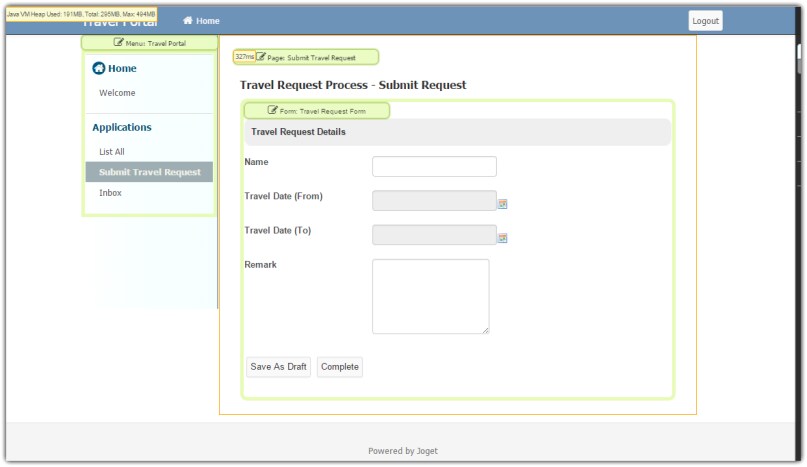Click edit icon beside Form: Travel Request Form
807x467 pixels.
[x=273, y=110]
